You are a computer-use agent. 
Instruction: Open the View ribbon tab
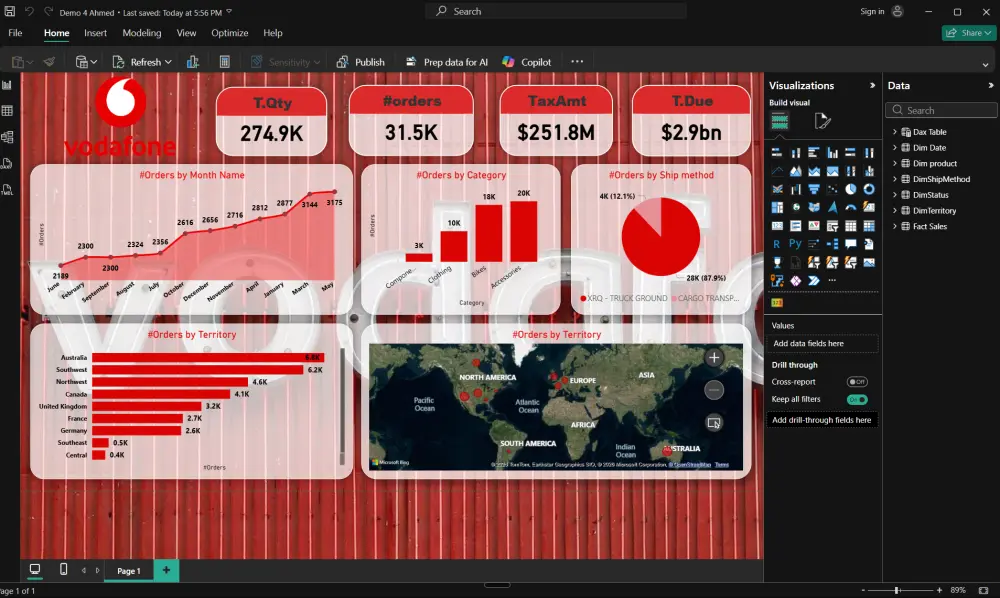186,33
